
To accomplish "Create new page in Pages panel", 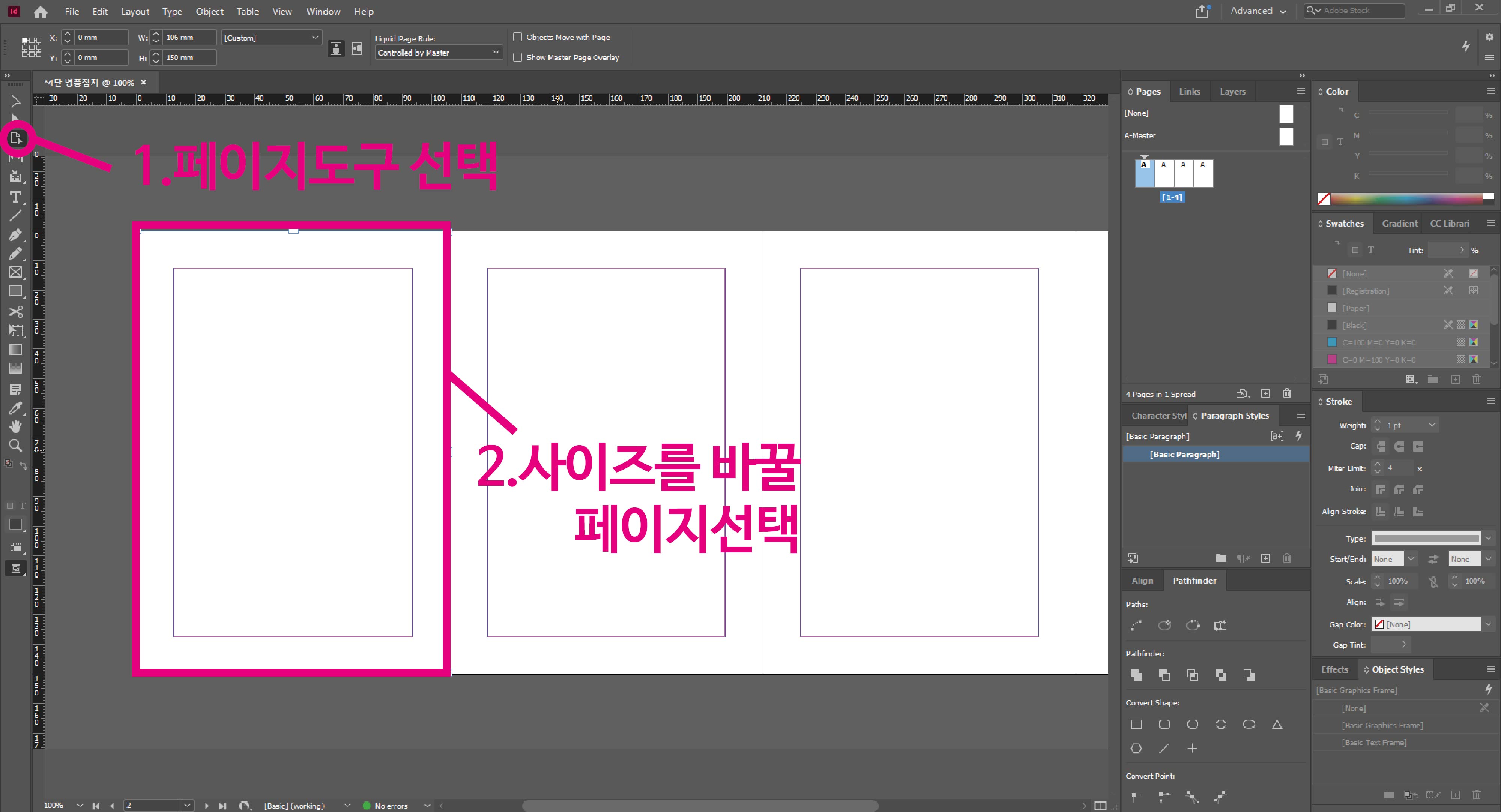I will (x=1266, y=394).
